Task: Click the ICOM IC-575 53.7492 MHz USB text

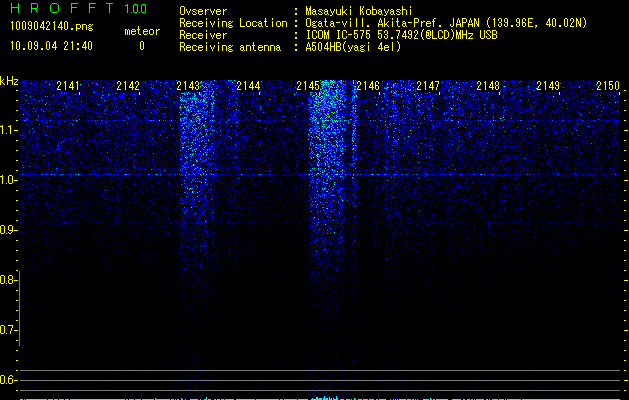Action: [x=401, y=35]
